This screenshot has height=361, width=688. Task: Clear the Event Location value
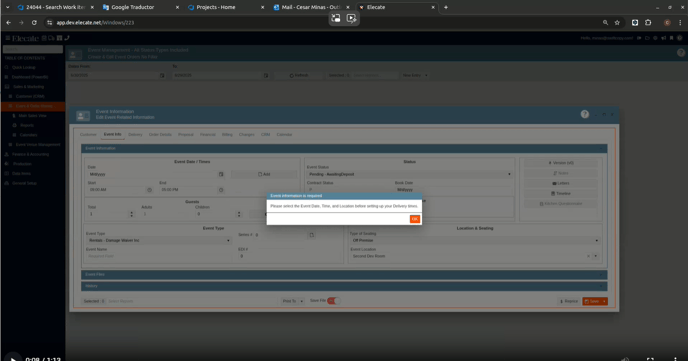point(588,256)
